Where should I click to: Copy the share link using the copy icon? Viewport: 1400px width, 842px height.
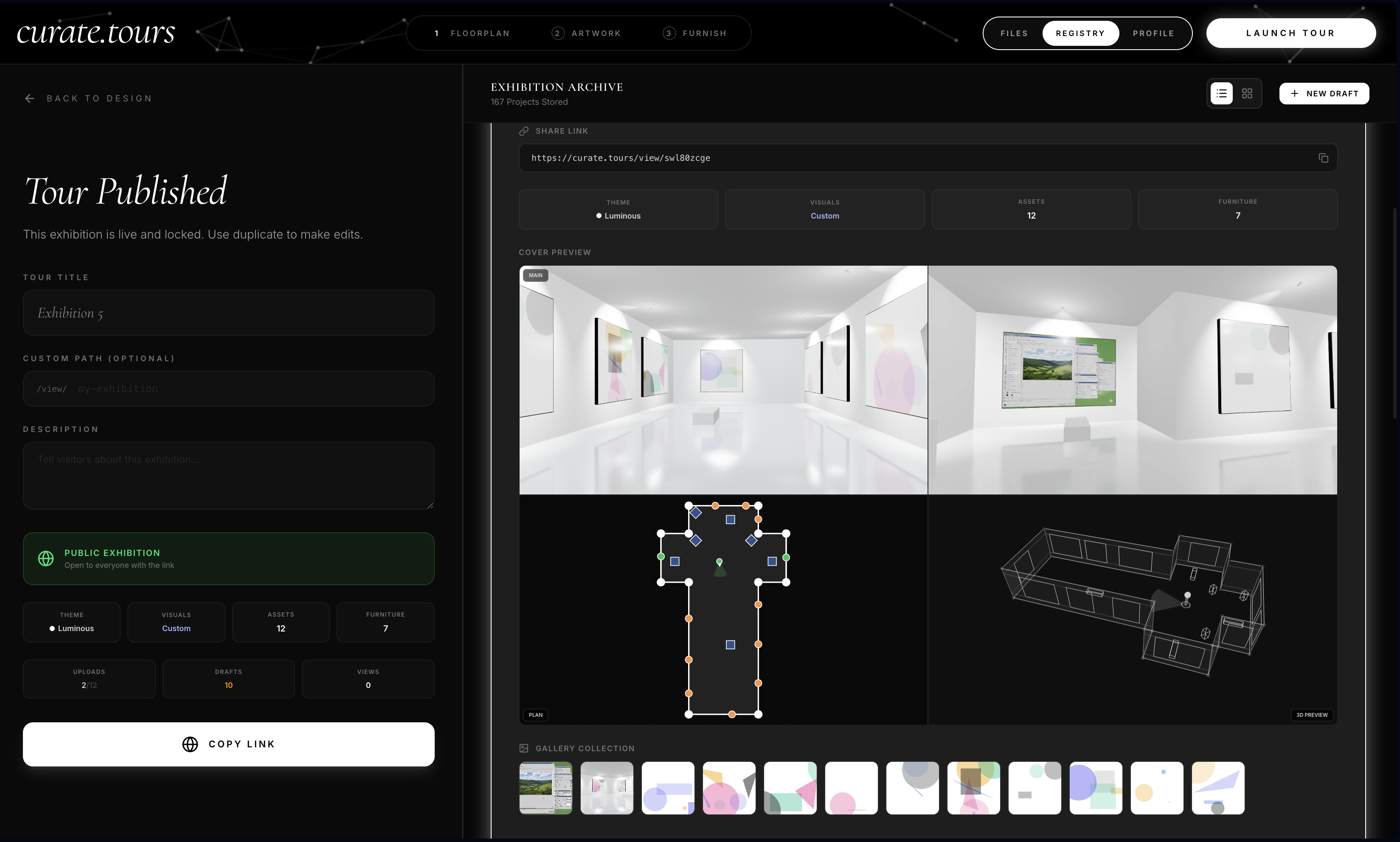pos(1323,158)
